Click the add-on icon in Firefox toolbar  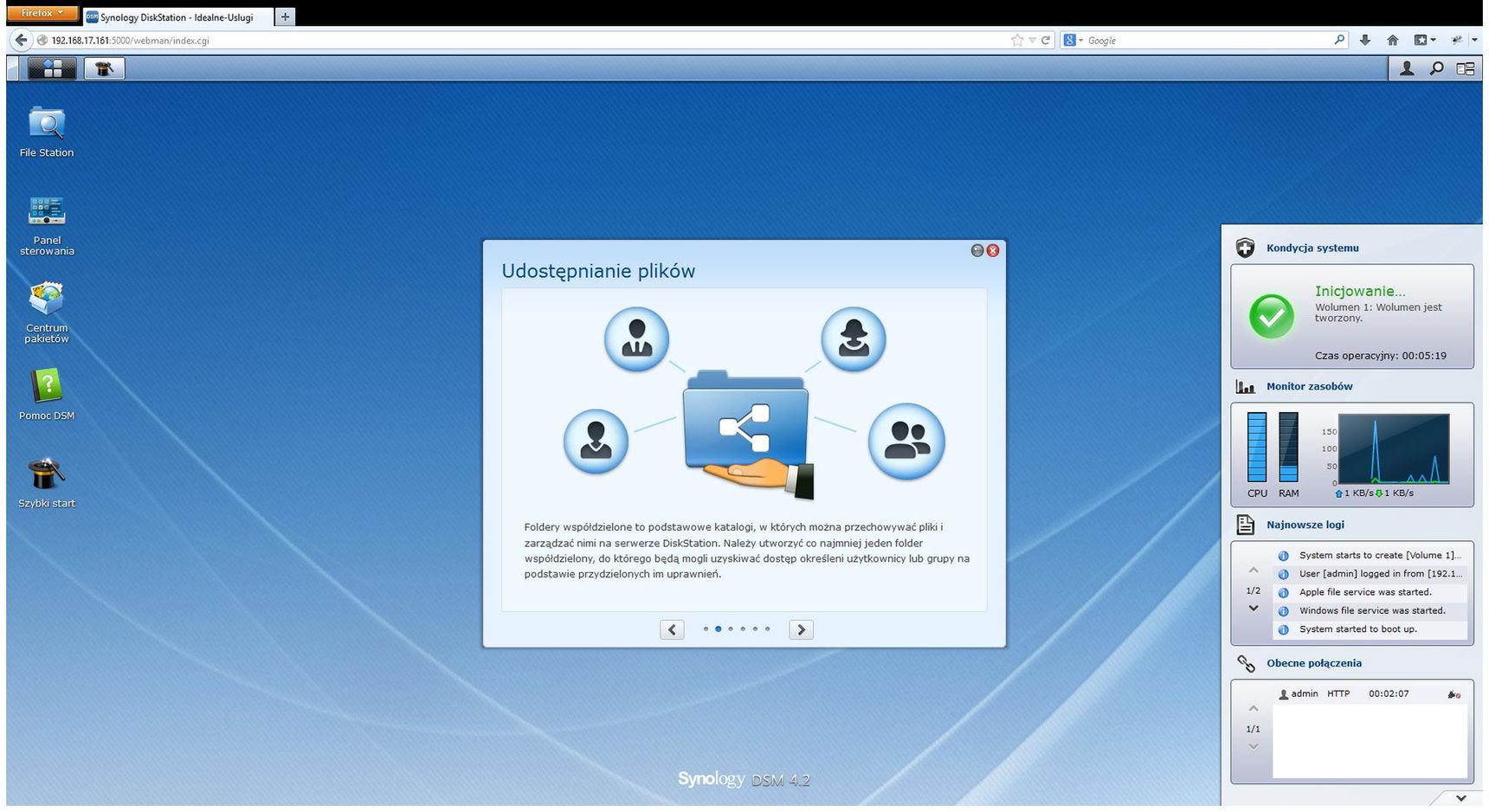tap(1457, 40)
